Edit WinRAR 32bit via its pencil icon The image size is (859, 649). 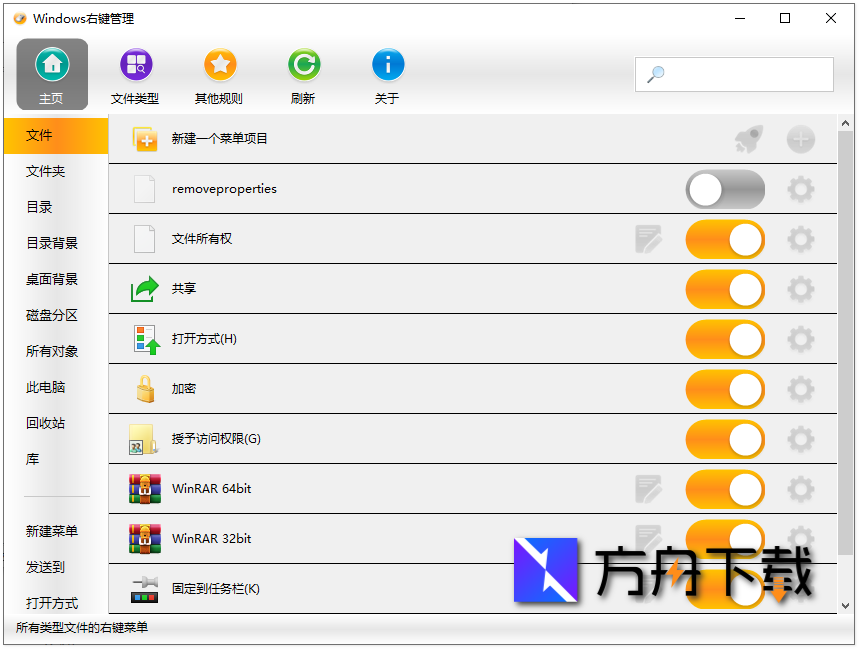650,539
